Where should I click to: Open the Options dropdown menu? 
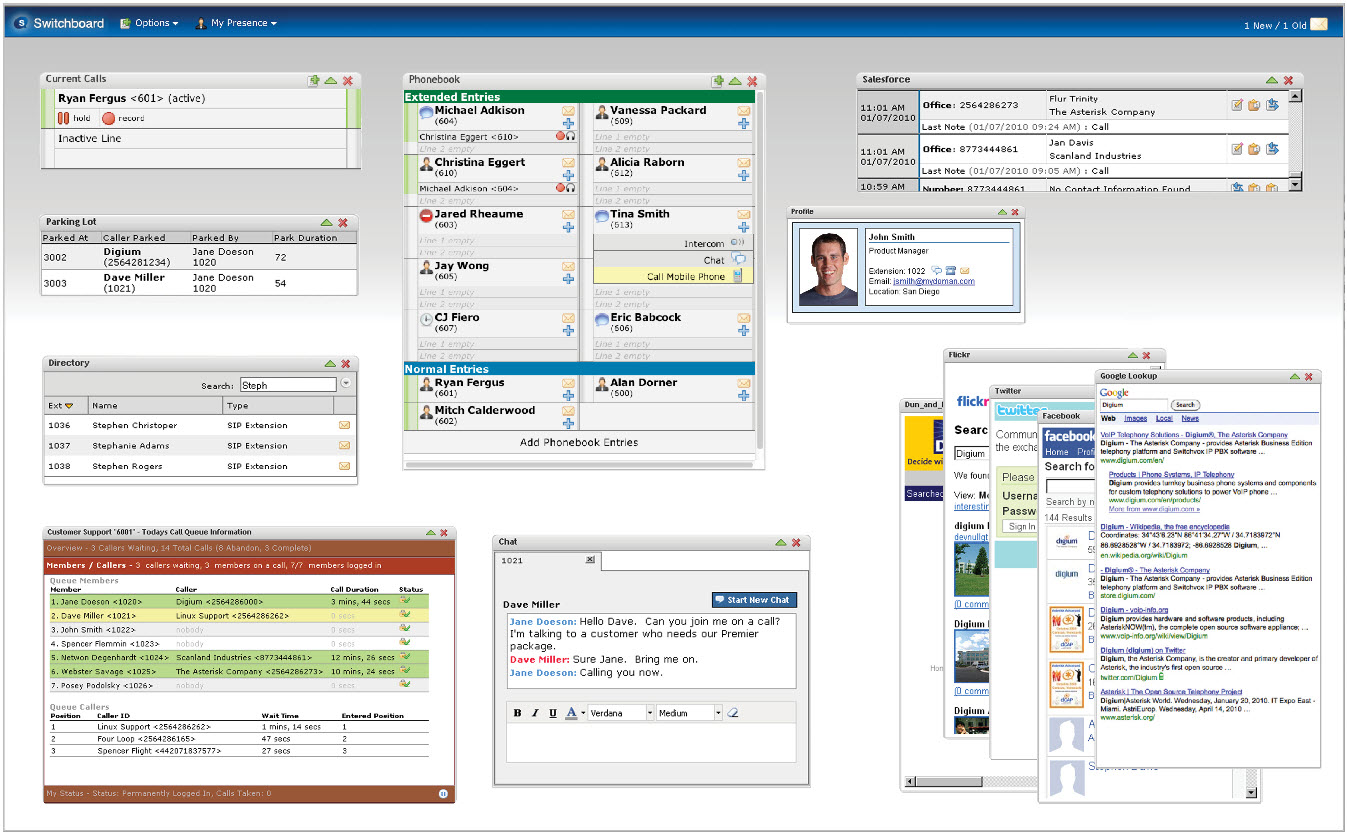[149, 23]
